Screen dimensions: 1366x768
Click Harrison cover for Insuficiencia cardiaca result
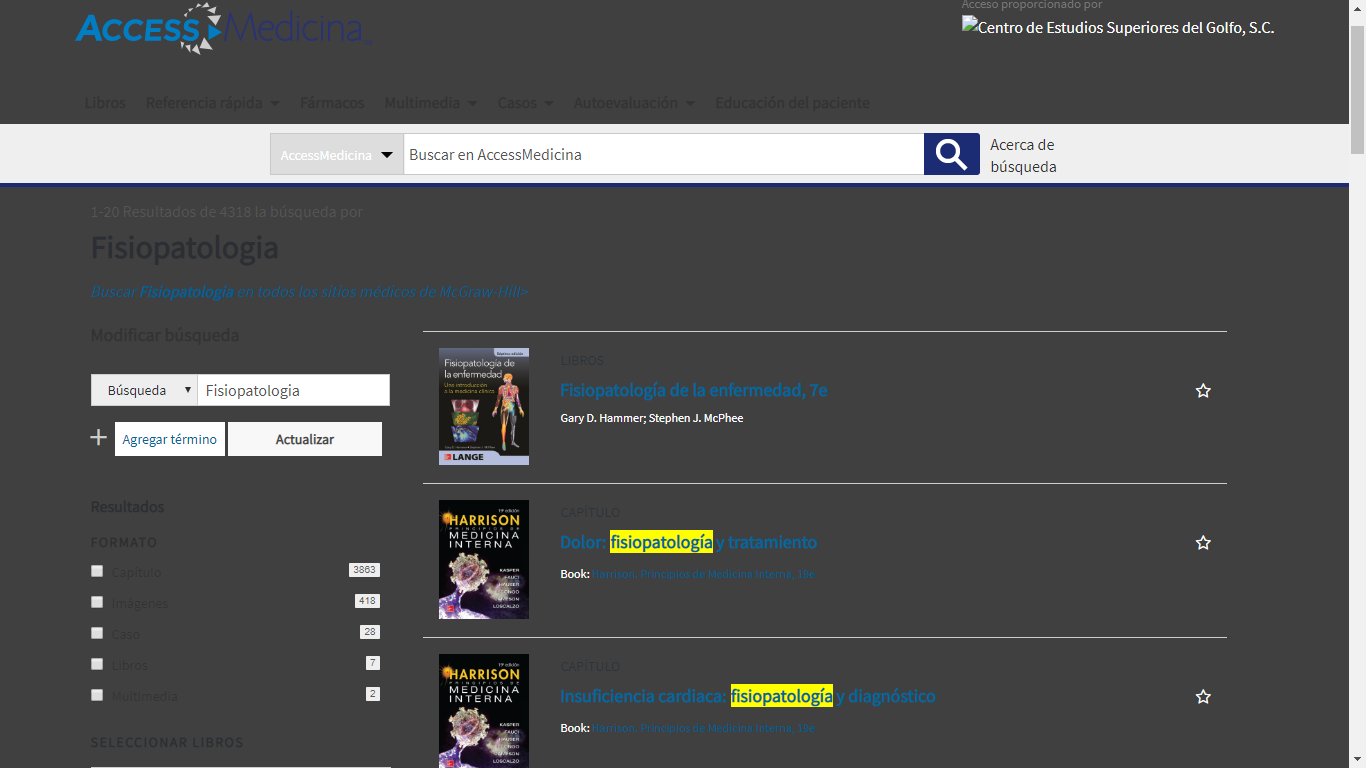[484, 711]
